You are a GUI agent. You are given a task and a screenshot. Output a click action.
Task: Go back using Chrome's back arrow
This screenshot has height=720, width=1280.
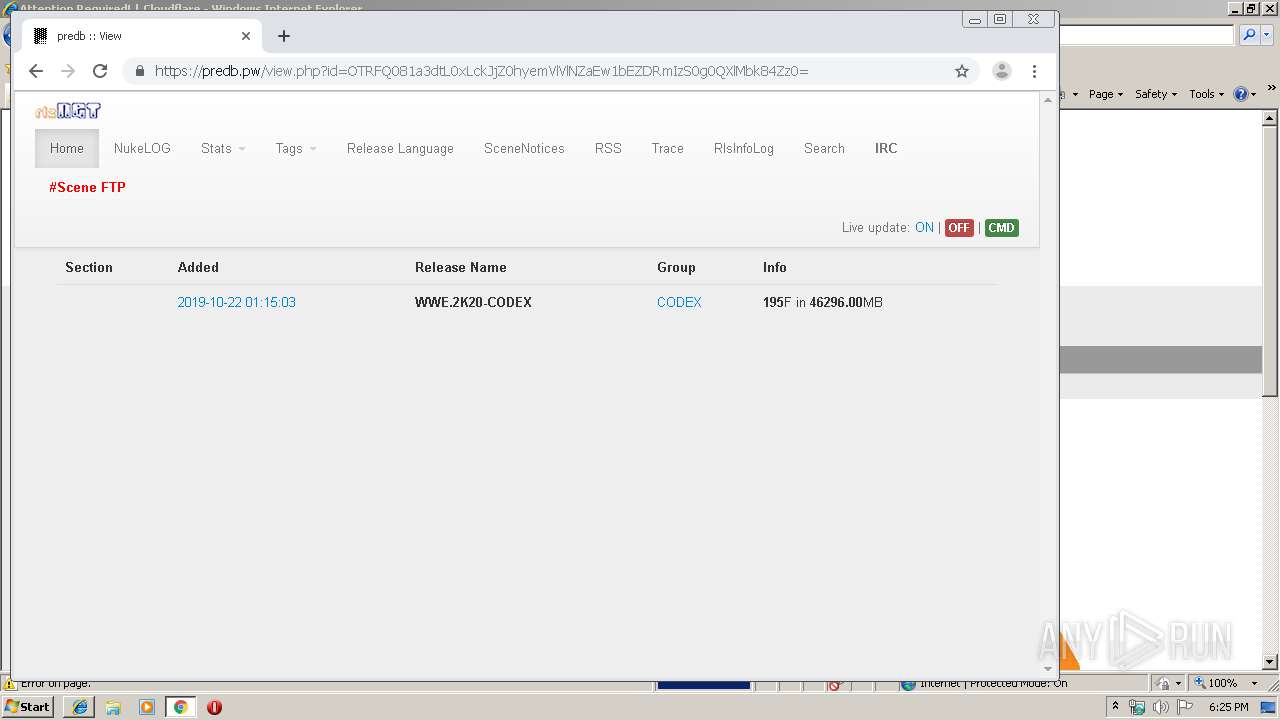[x=36, y=71]
